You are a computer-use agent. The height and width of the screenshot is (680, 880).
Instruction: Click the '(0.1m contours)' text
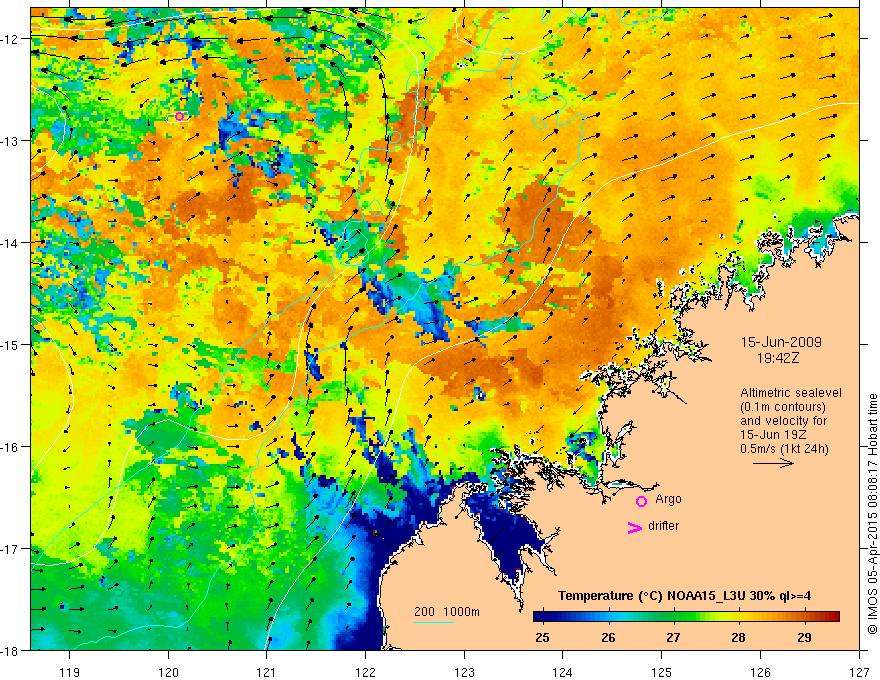pyautogui.click(x=783, y=407)
